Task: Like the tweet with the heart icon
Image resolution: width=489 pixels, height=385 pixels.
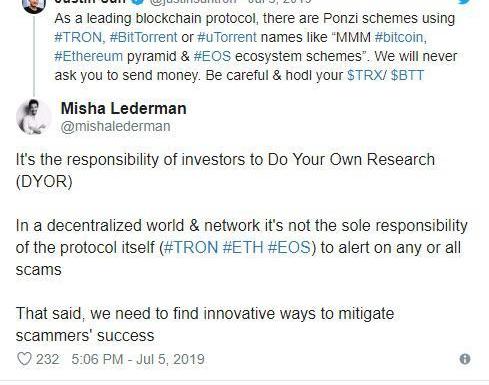Action: [x=24, y=359]
